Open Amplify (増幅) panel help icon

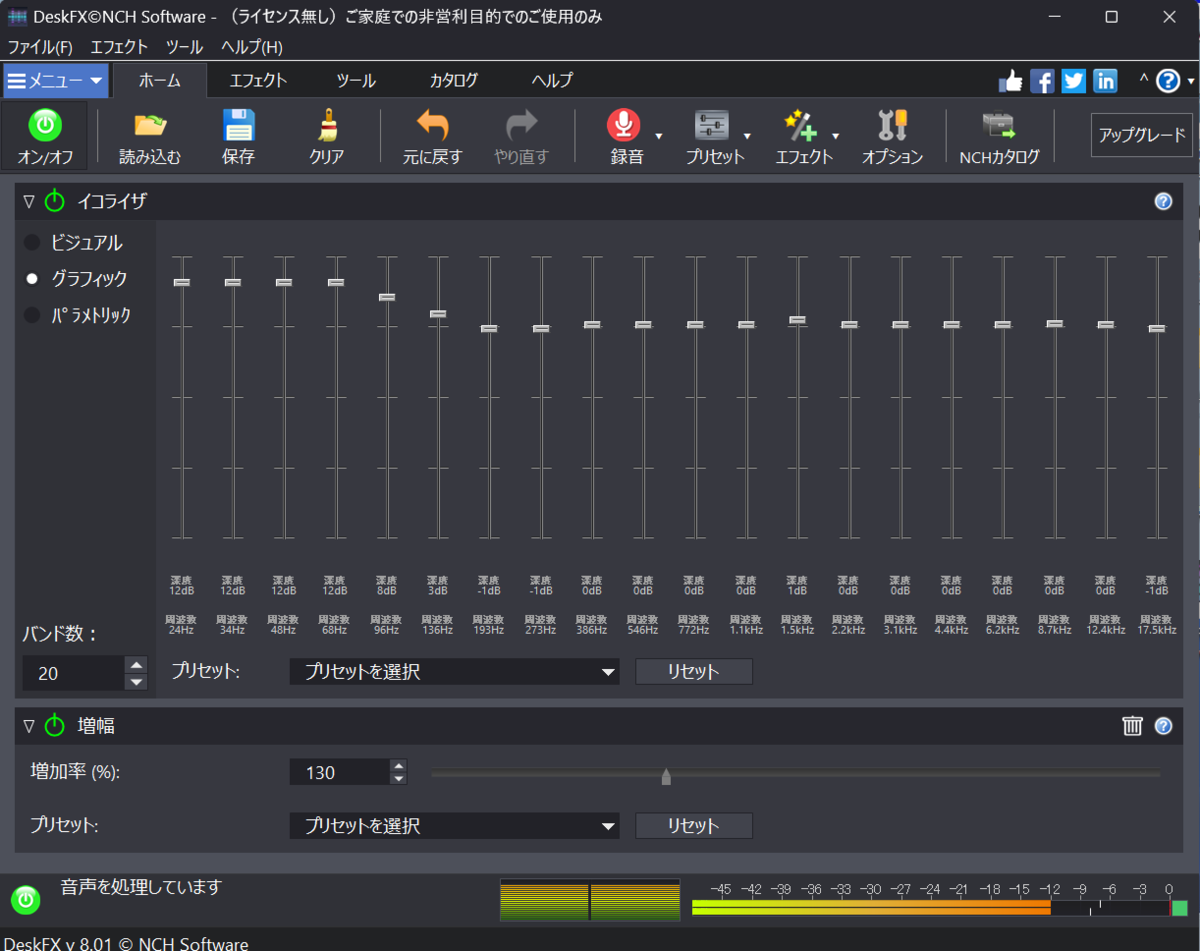(x=1163, y=726)
